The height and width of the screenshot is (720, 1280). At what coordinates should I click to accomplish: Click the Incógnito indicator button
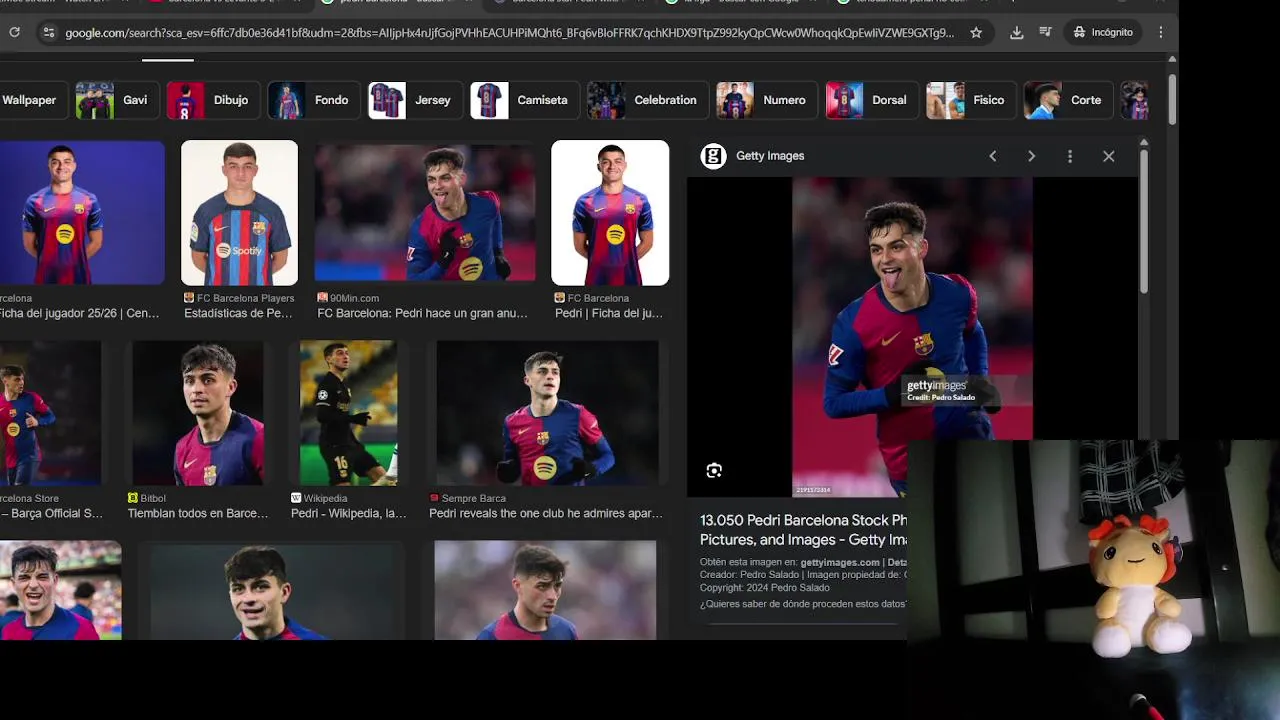(1103, 32)
